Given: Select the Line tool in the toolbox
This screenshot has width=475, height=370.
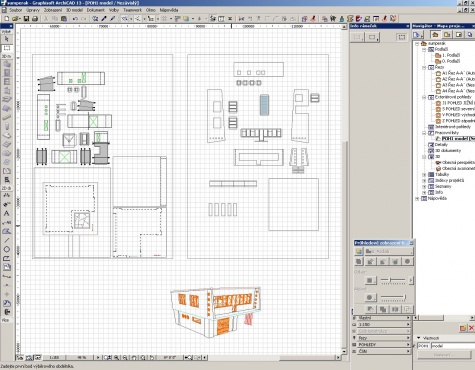Looking at the screenshot, I should pos(7,240).
